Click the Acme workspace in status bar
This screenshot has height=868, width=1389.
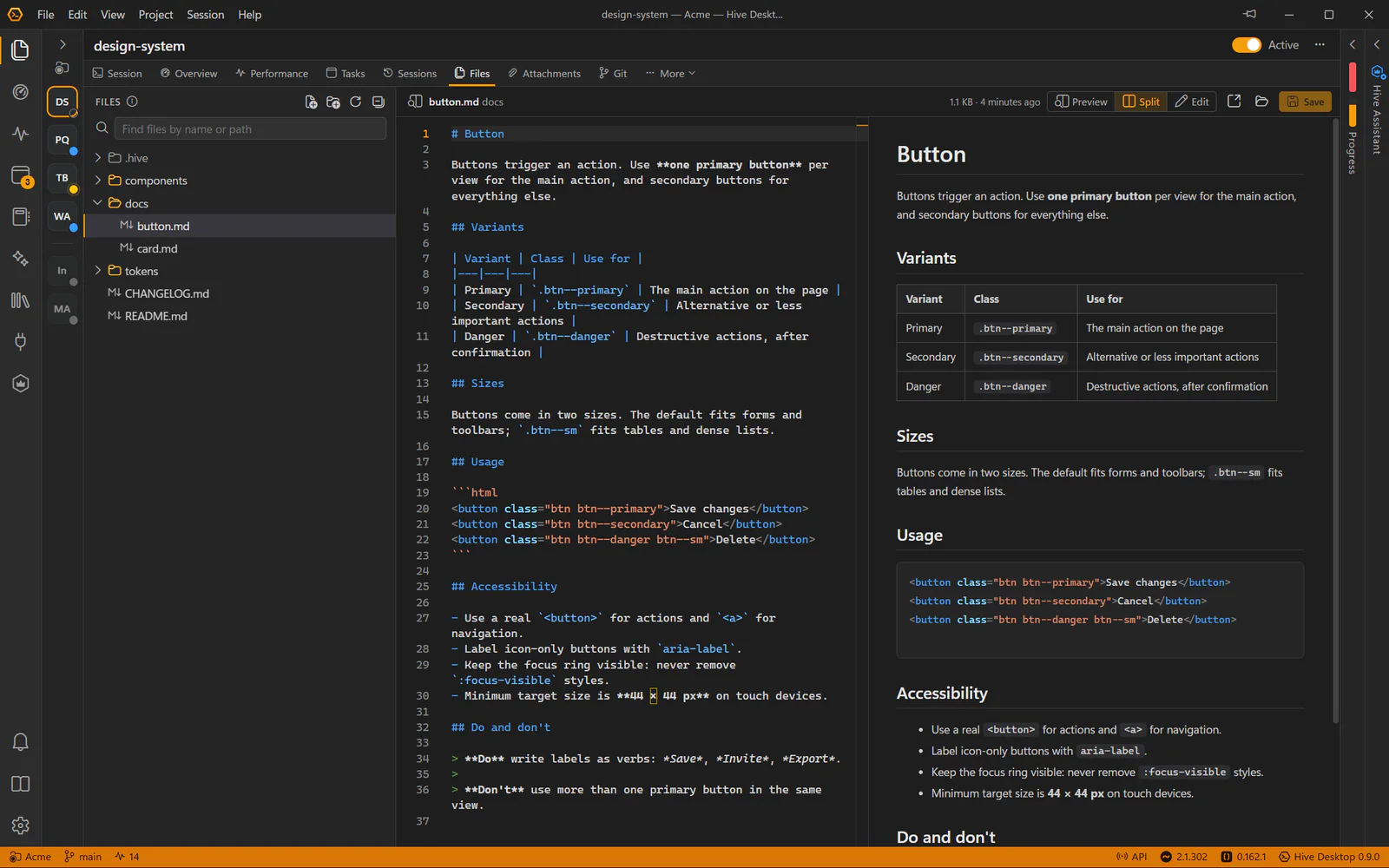pyautogui.click(x=30, y=857)
